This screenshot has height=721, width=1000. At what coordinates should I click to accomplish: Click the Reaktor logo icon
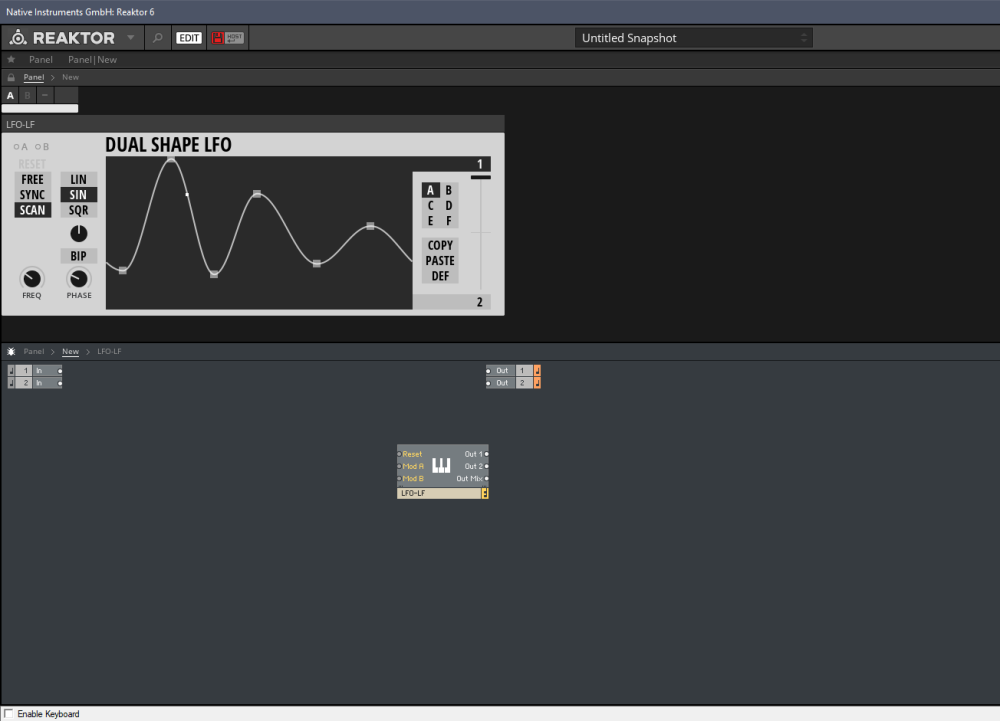click(18, 38)
